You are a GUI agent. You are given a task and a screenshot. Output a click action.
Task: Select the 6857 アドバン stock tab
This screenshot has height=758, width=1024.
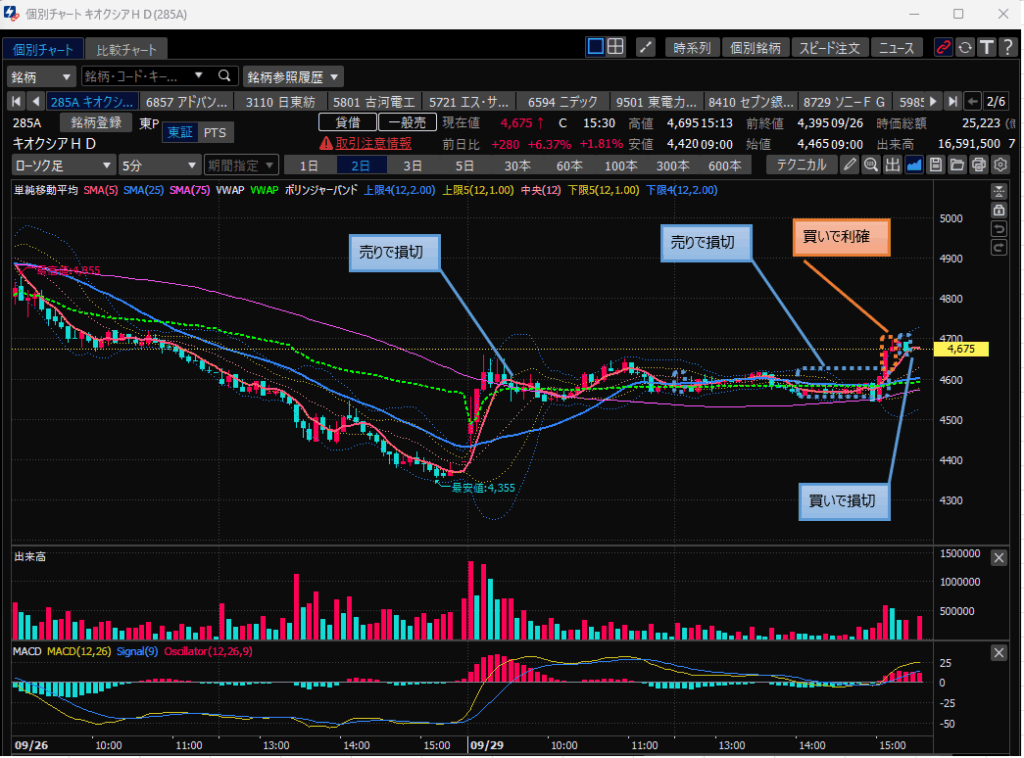[x=187, y=101]
